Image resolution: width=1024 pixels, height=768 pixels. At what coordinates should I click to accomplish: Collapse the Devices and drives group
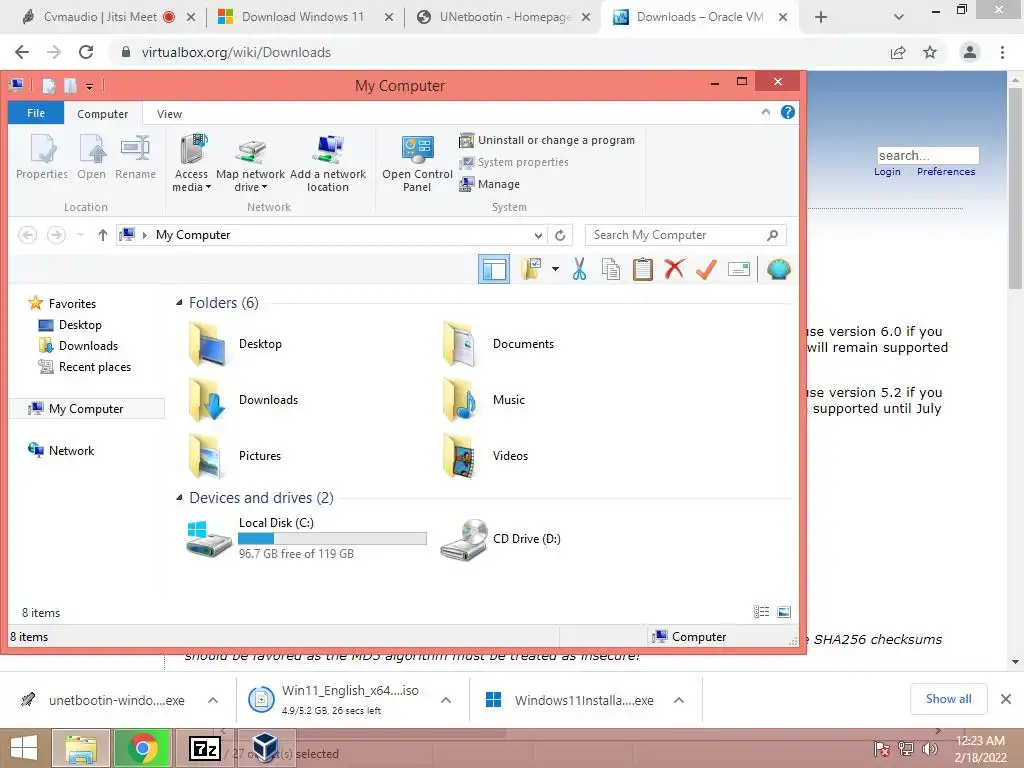point(179,498)
